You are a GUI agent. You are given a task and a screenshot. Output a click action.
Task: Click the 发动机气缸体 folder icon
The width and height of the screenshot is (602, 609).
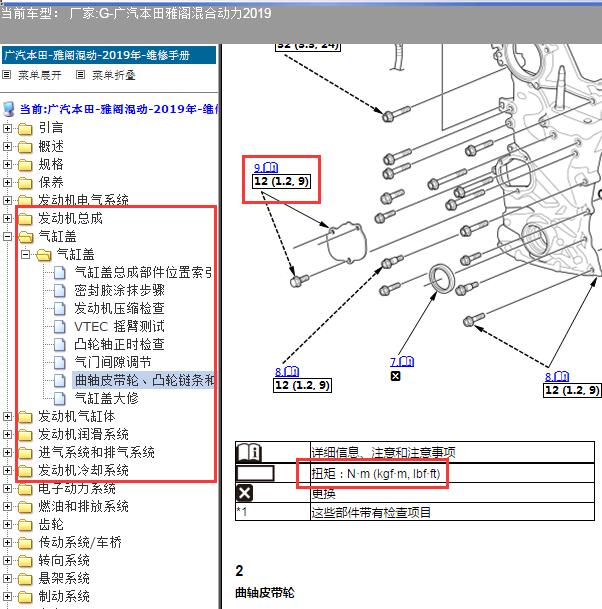tap(25, 417)
